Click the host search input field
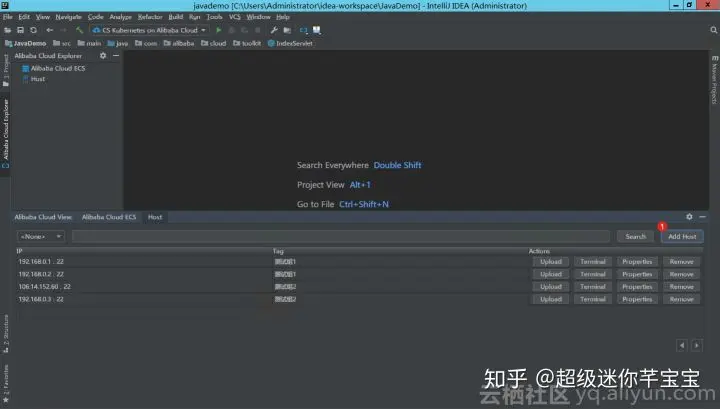The image size is (720, 409). (x=341, y=236)
